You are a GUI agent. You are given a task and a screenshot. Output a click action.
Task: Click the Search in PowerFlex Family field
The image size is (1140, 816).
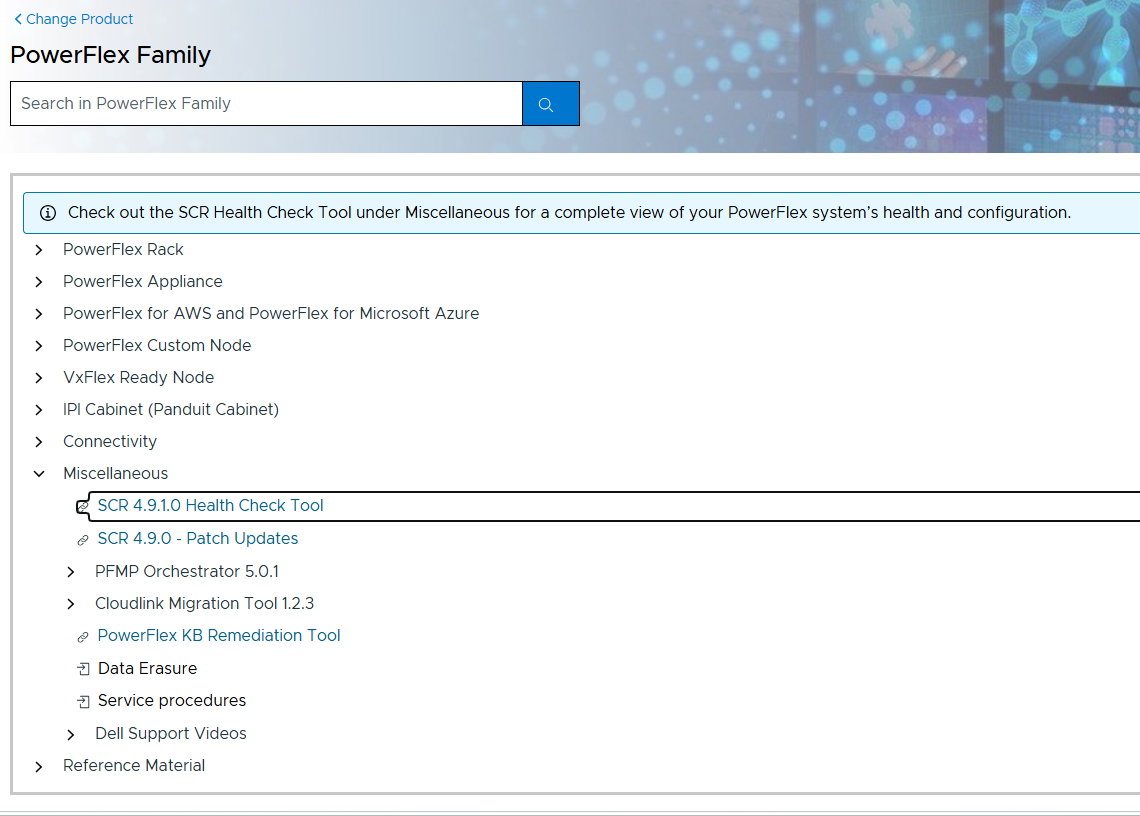(266, 104)
